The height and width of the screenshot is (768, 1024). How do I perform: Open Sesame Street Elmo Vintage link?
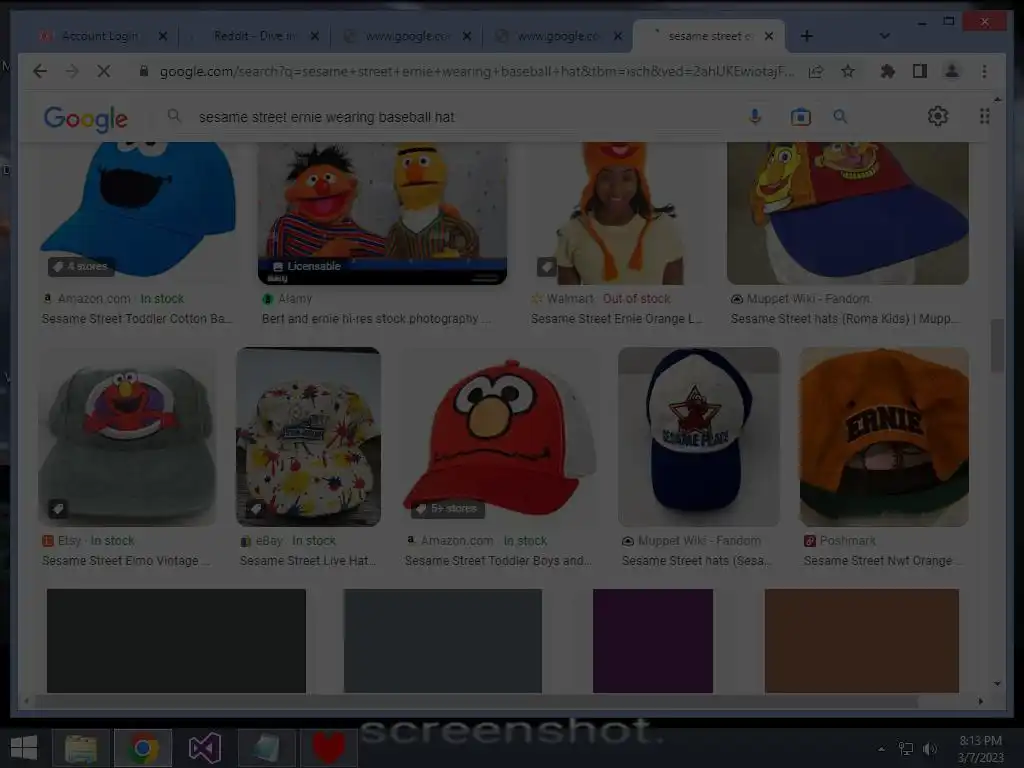click(x=126, y=561)
